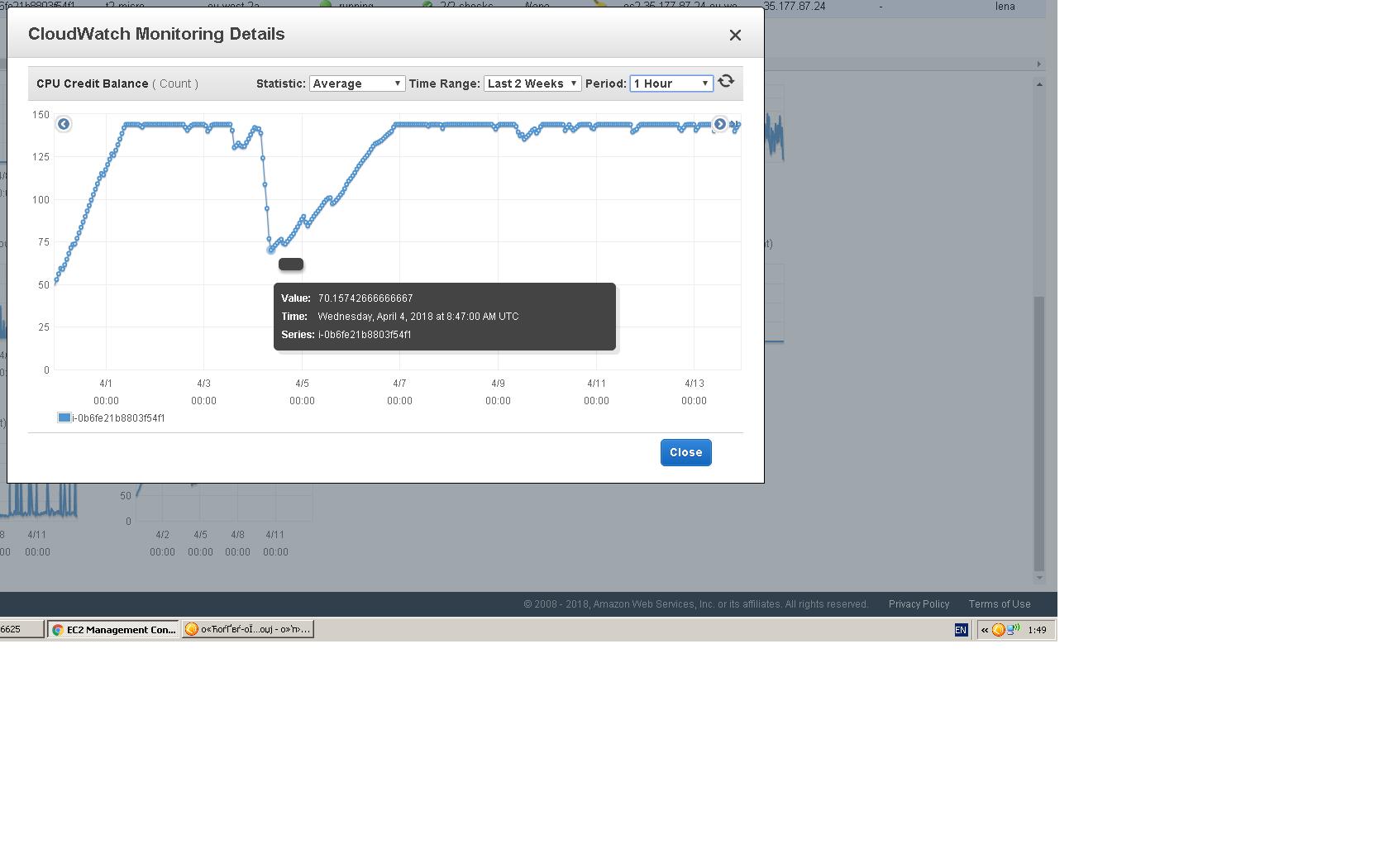Toggle series i-0b6fe21b8803f54f1 legend swatch

tap(64, 417)
